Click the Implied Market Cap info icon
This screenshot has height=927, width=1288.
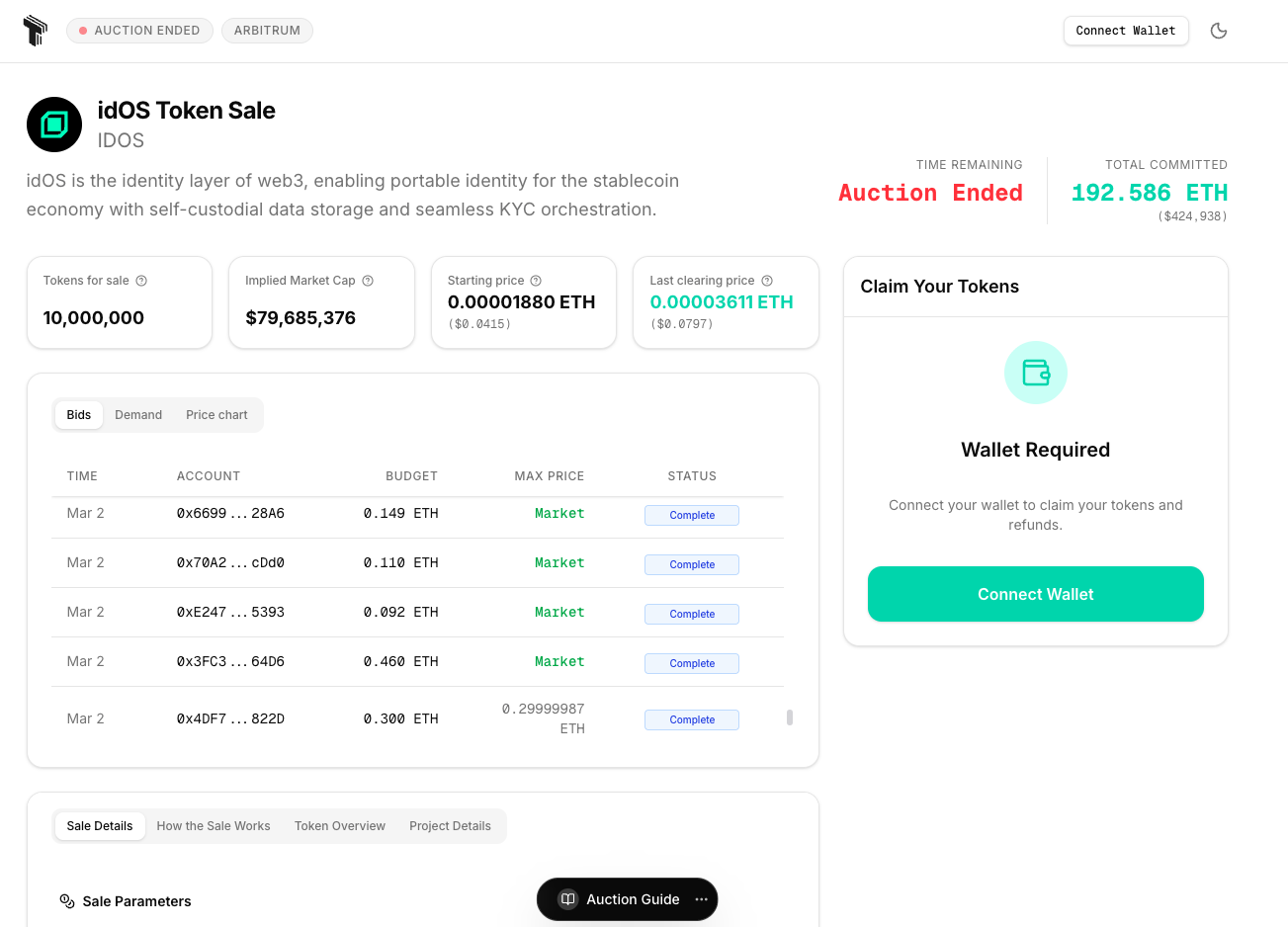click(369, 281)
